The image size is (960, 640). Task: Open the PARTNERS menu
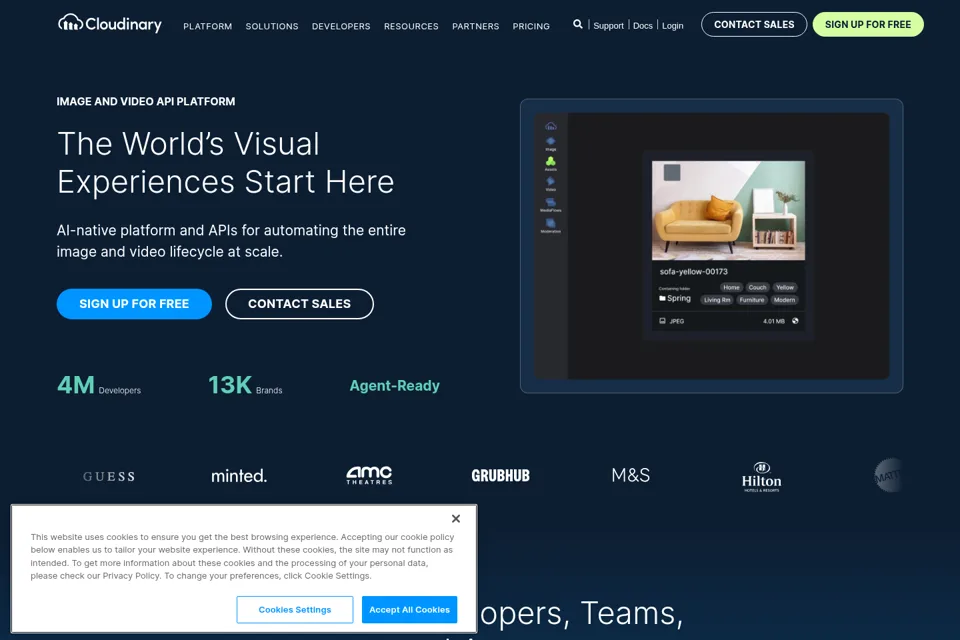(x=476, y=26)
